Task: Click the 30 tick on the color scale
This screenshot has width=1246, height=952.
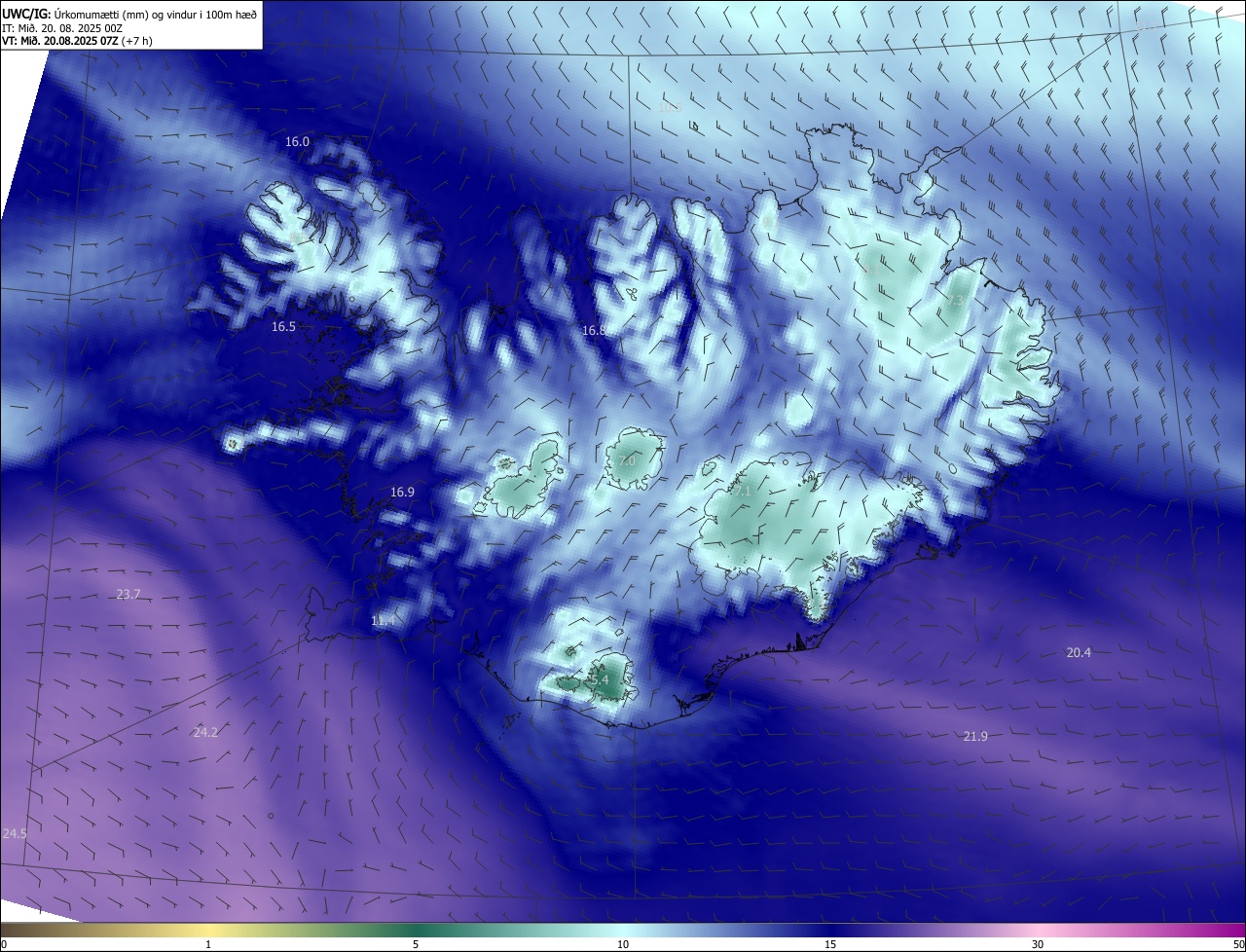Action: tap(1038, 945)
